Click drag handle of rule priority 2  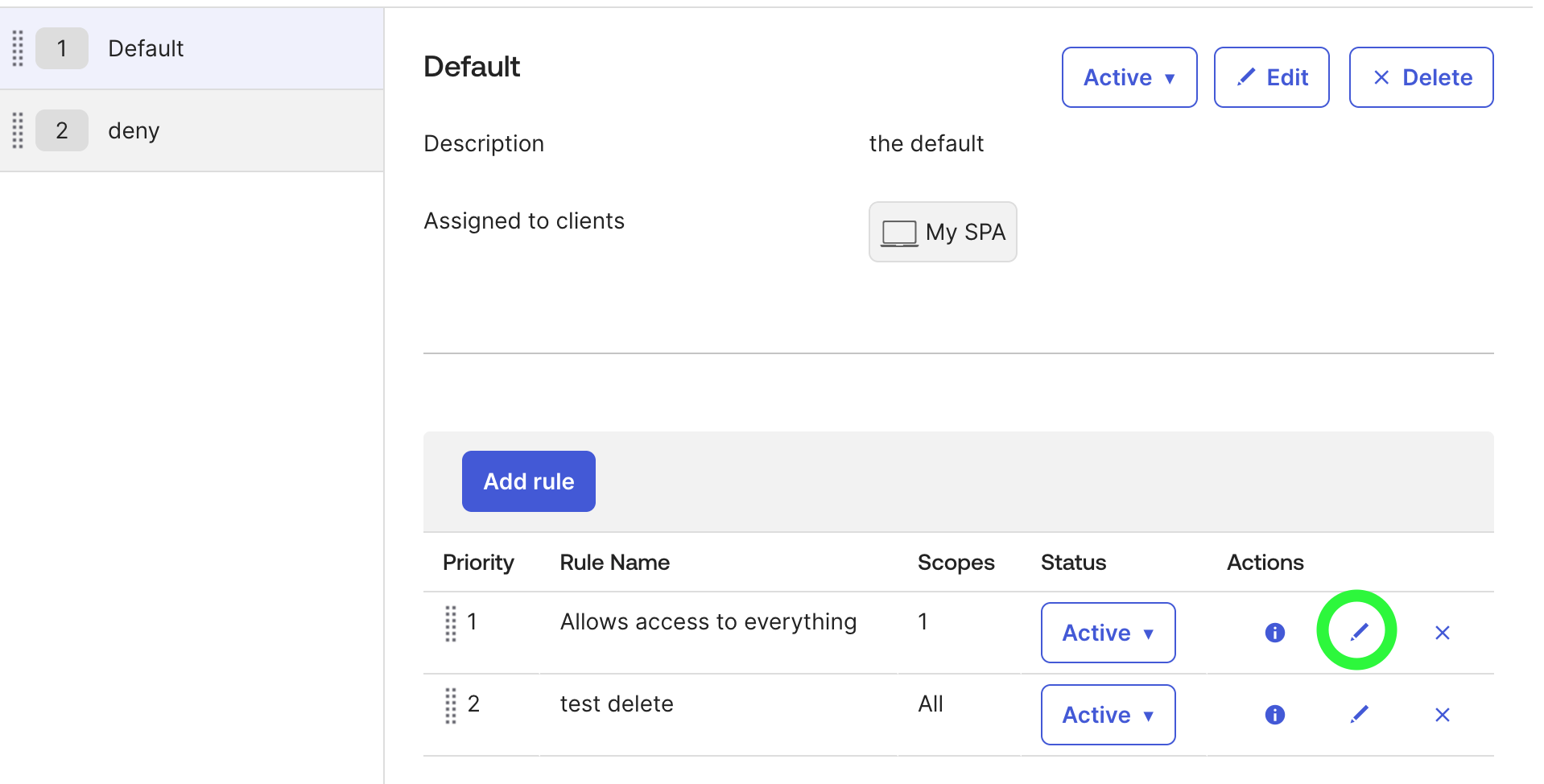click(x=451, y=706)
